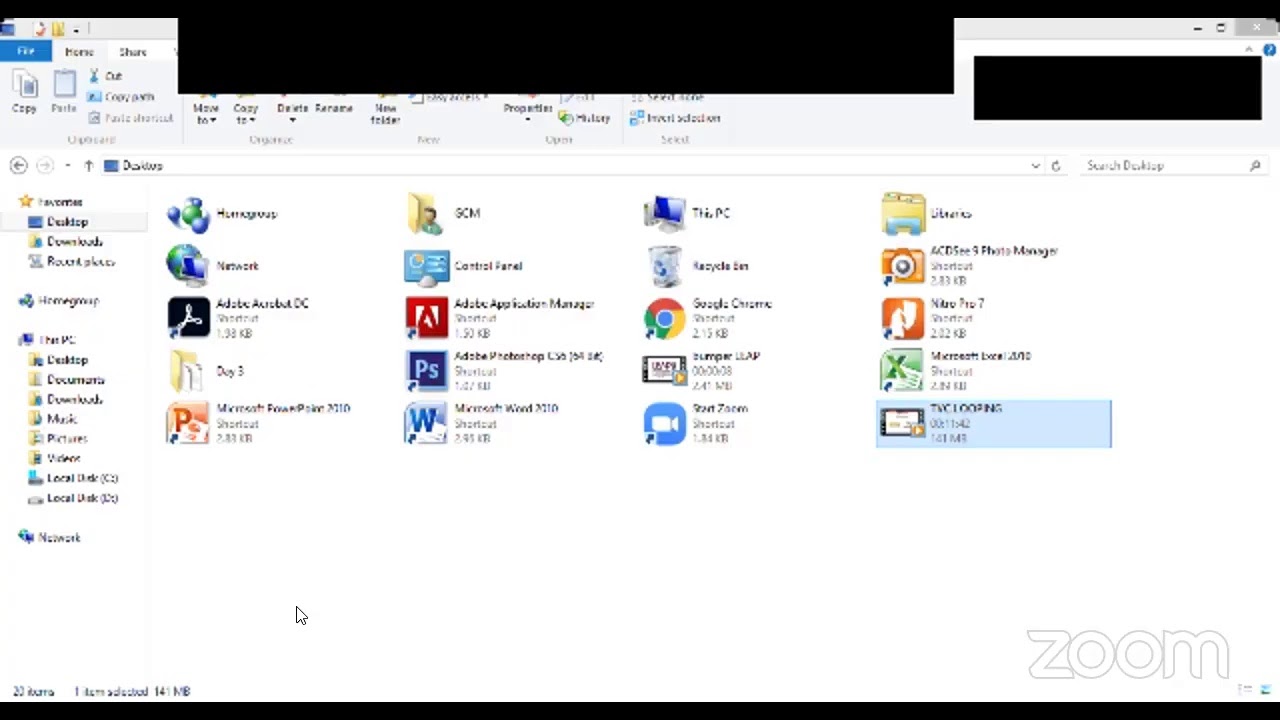Click the Desktop path in the address bar

coord(142,166)
